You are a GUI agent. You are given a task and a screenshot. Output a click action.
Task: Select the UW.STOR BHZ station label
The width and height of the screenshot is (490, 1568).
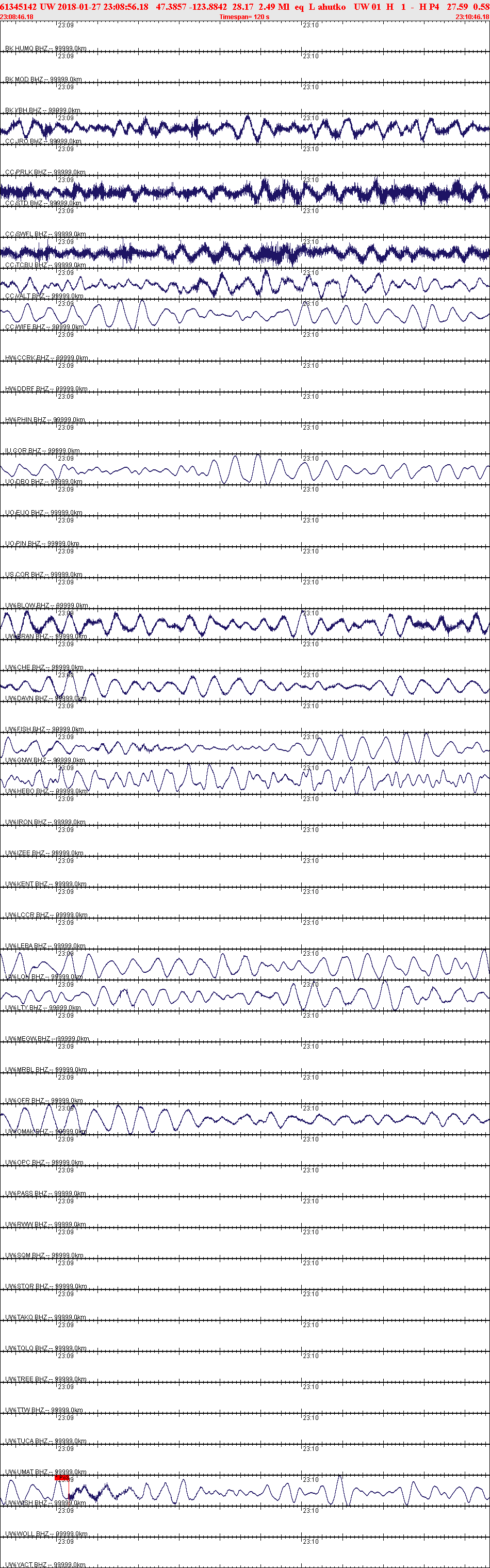[x=46, y=1287]
